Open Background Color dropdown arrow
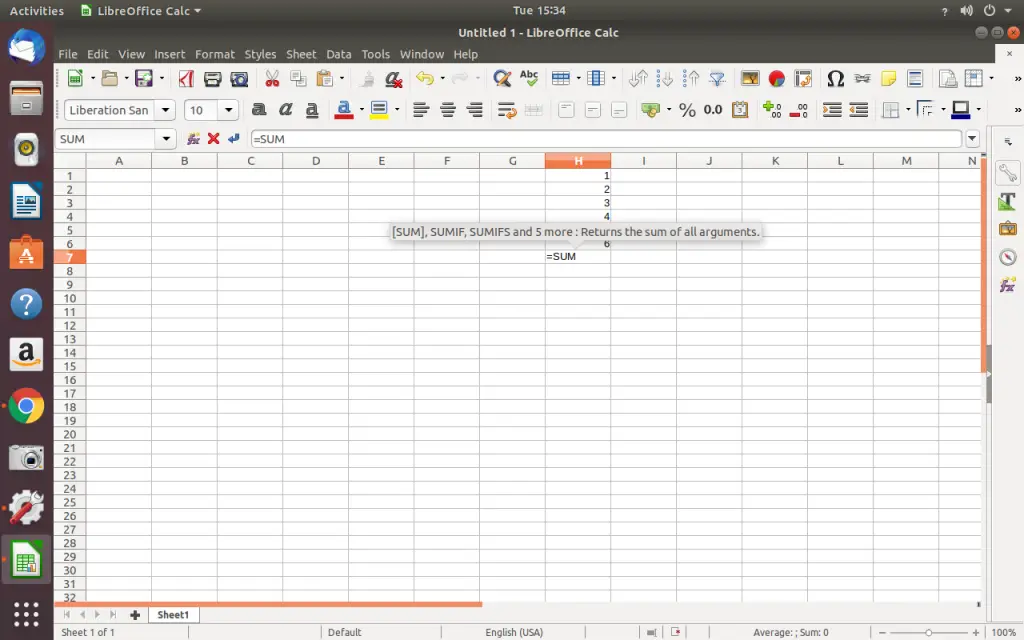 point(396,110)
